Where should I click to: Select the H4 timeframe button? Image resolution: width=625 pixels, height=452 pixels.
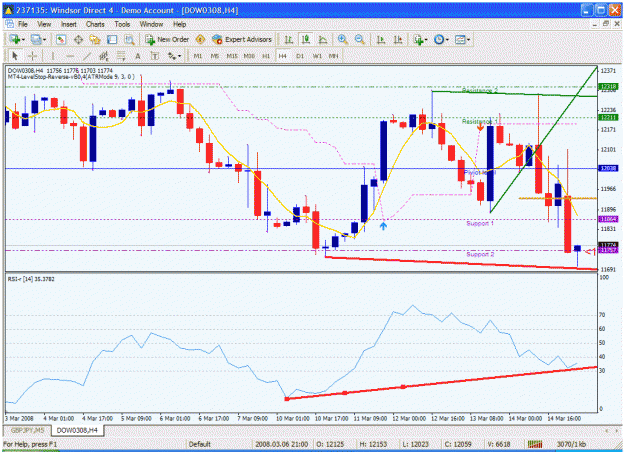coord(283,56)
